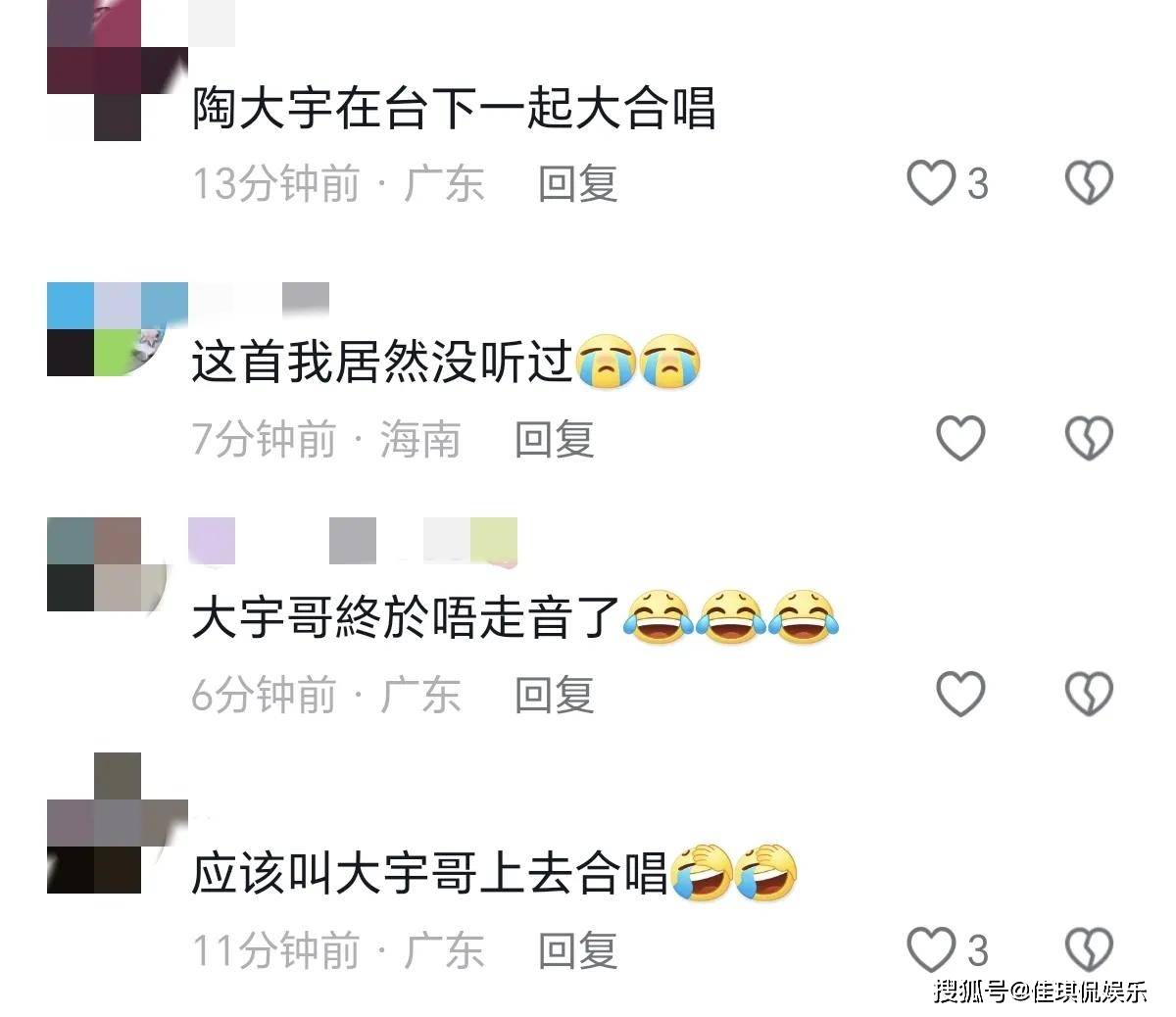Tap username above 大宇哥終於唔走音了 comment
This screenshot has height=1017, width=1176.
353,541
